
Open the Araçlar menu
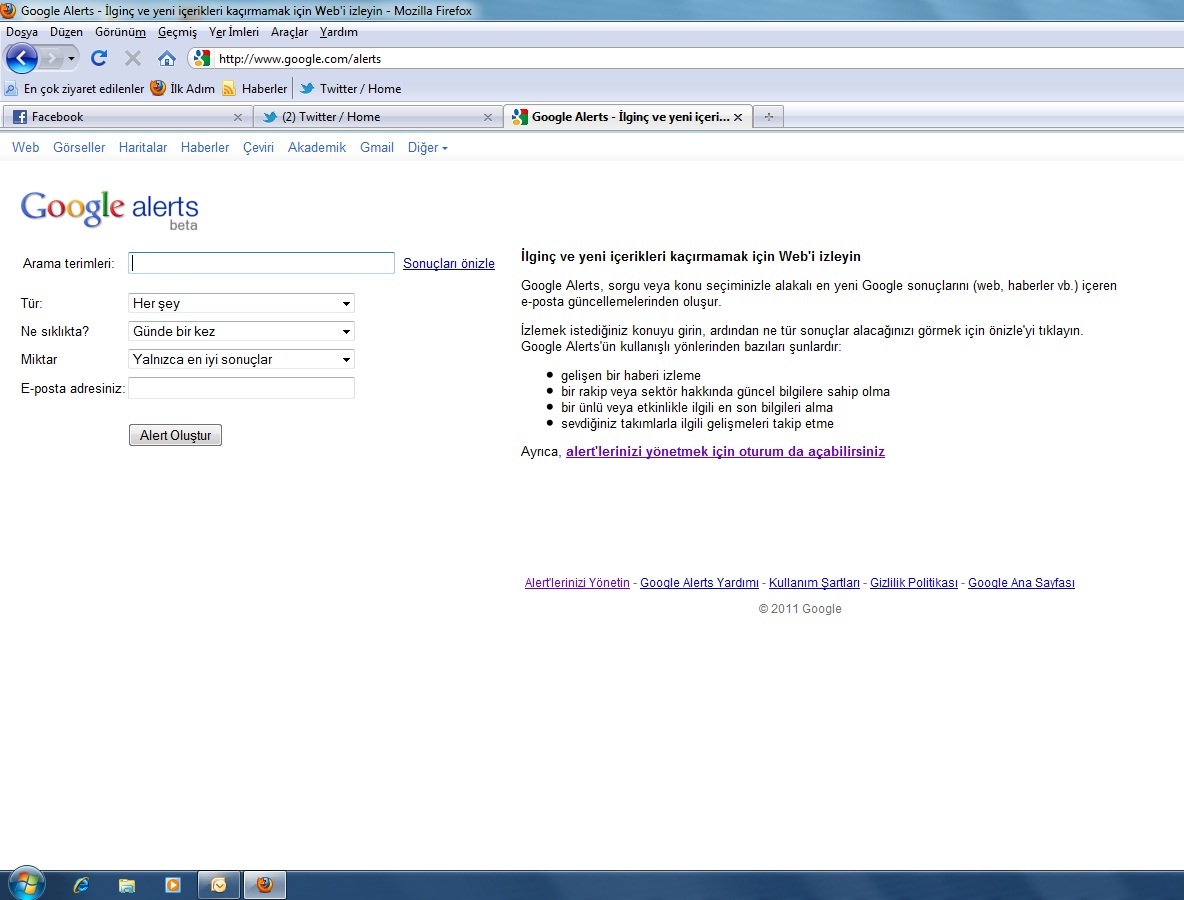(289, 32)
